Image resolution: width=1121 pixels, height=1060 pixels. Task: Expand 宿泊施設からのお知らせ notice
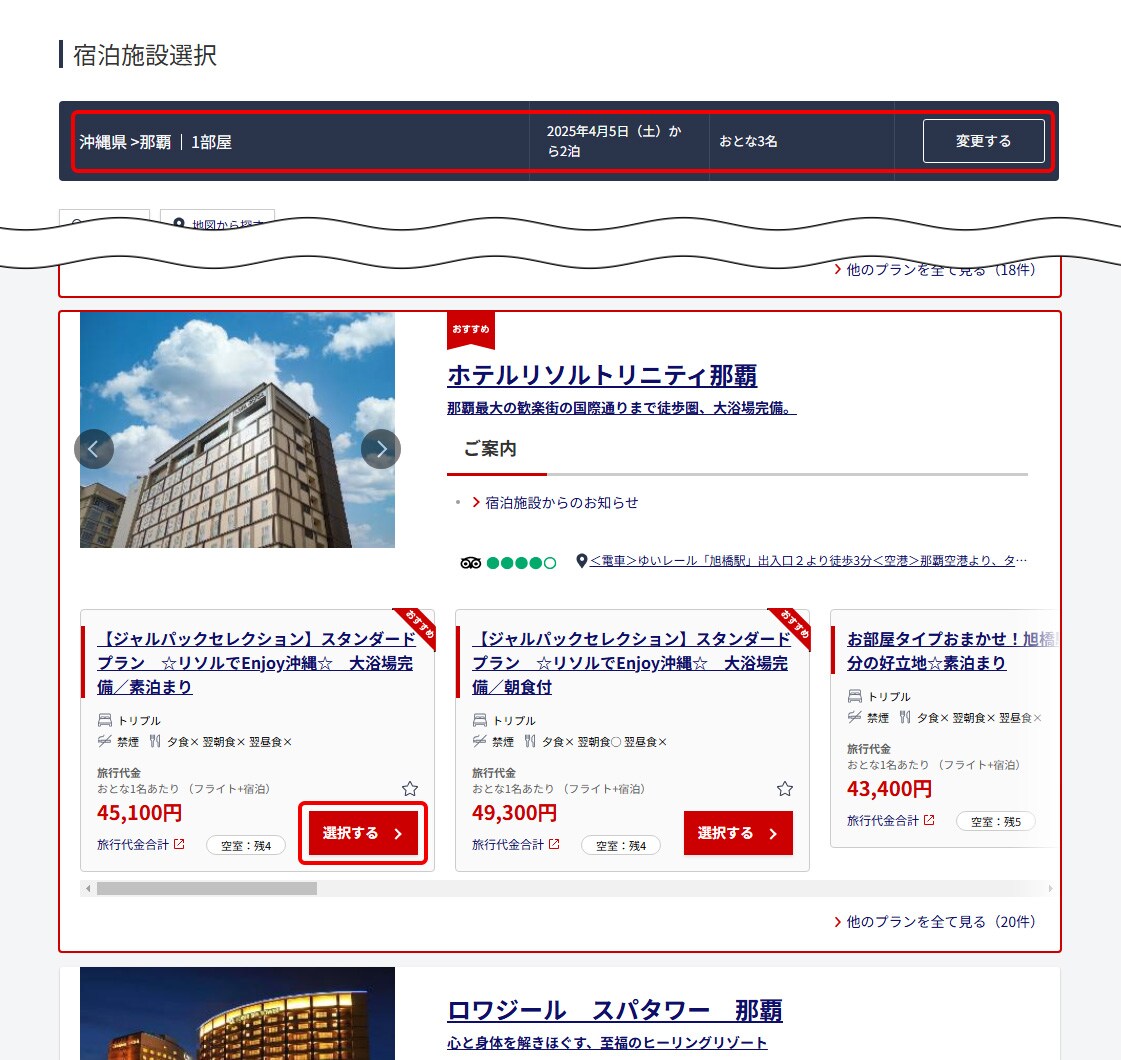pyautogui.click(x=561, y=503)
